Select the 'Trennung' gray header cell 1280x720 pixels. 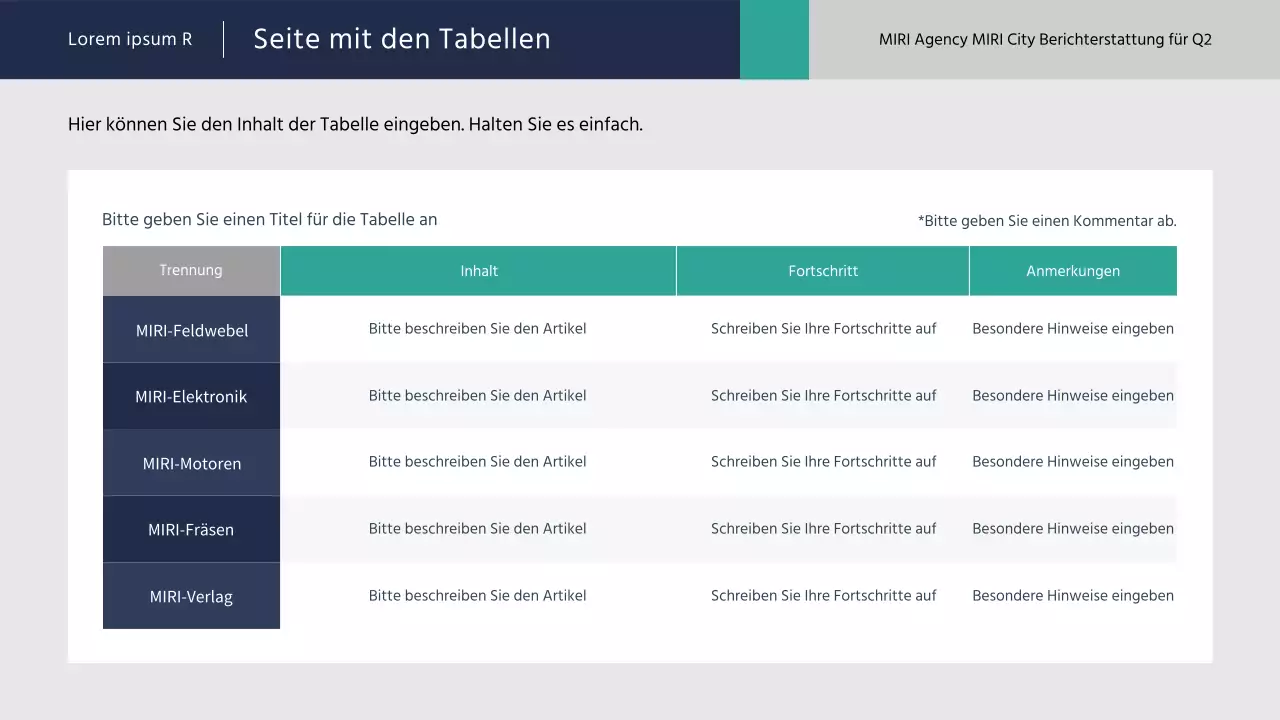(191, 270)
